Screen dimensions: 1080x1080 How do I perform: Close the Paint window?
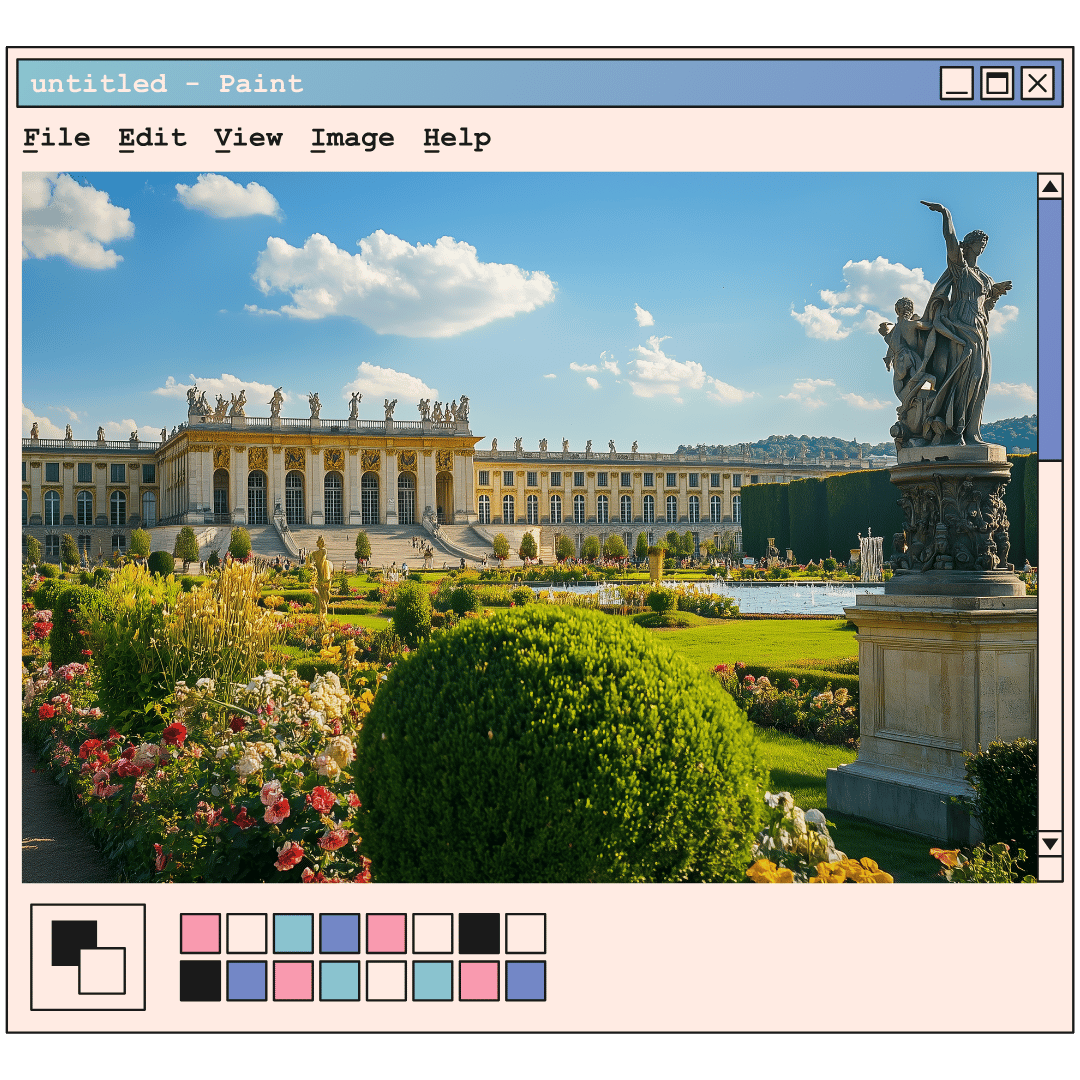(1037, 83)
